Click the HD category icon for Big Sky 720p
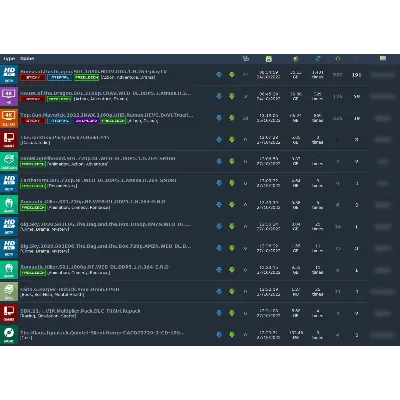Viewport: 400px width, 400px height. [x=9, y=248]
